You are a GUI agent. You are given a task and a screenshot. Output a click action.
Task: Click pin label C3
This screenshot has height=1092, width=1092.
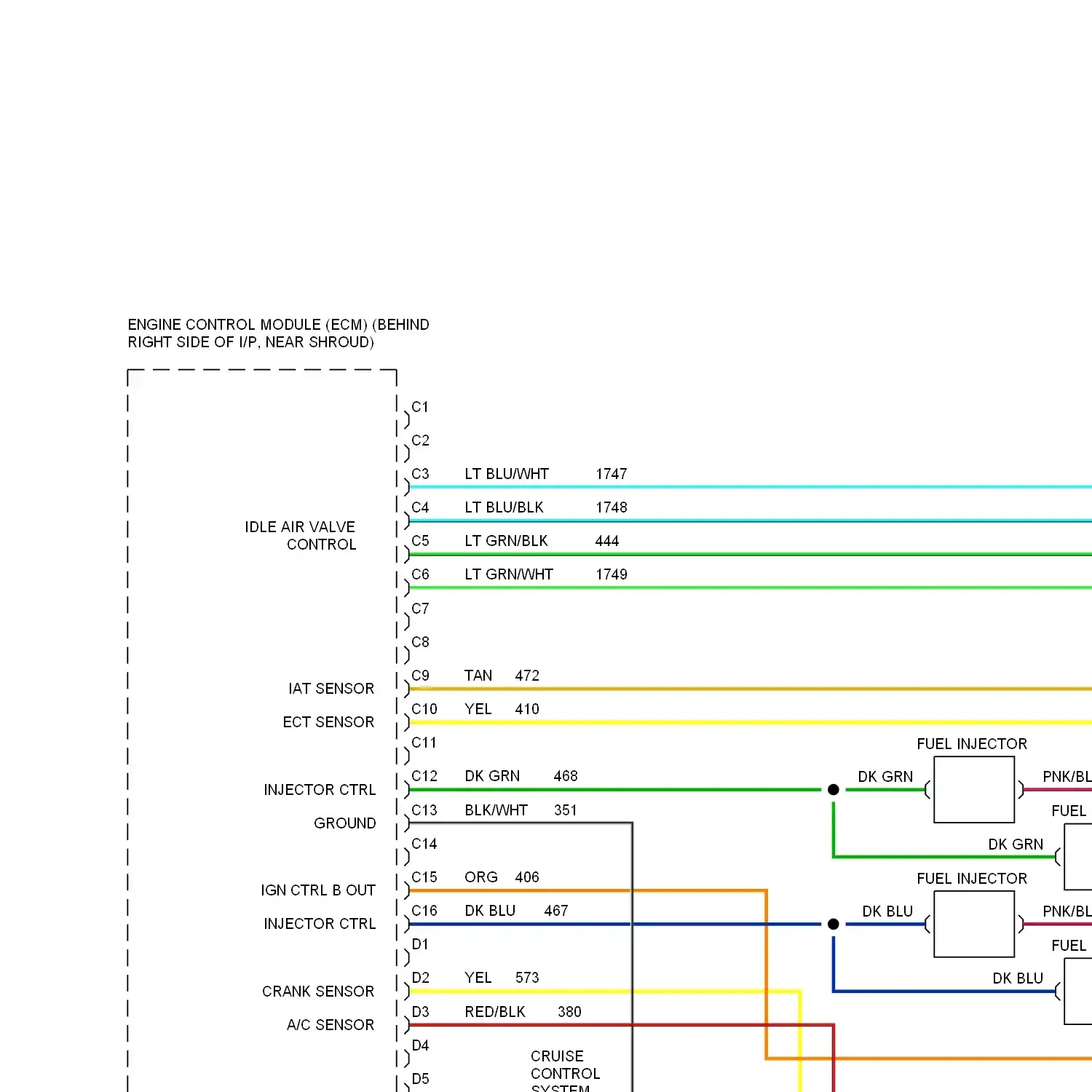420,474
